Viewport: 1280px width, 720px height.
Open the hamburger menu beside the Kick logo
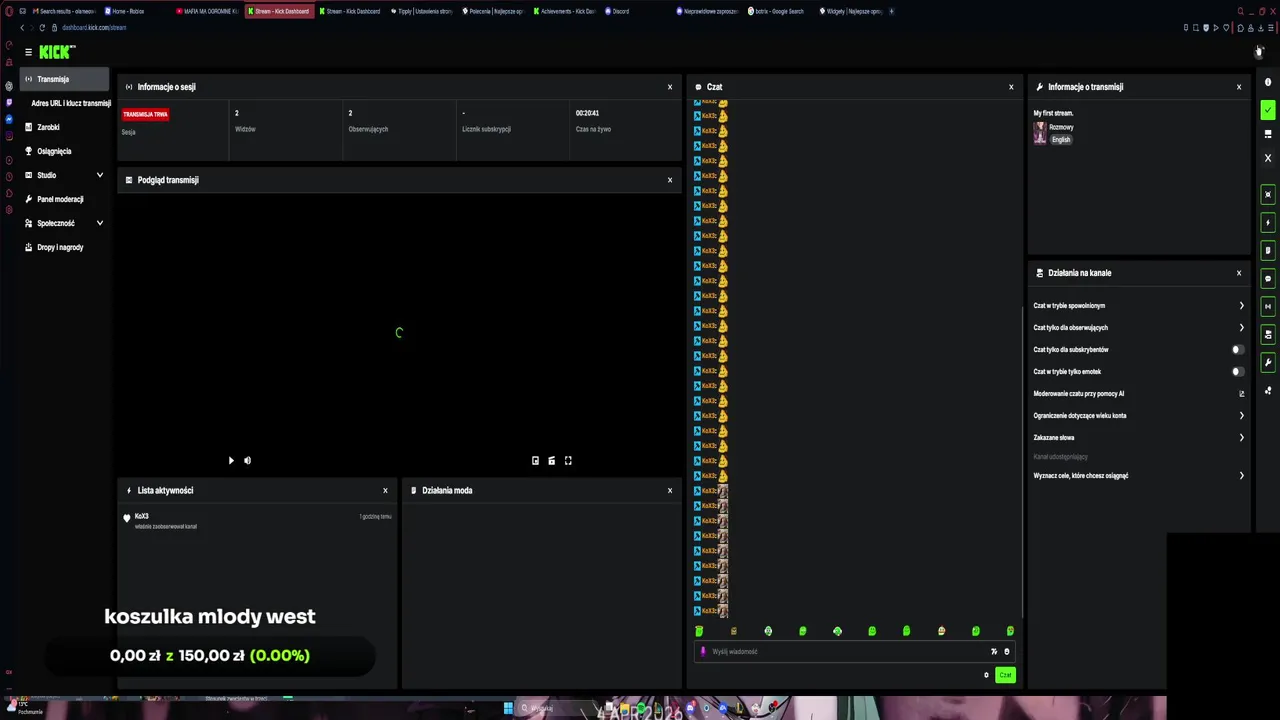click(x=28, y=52)
